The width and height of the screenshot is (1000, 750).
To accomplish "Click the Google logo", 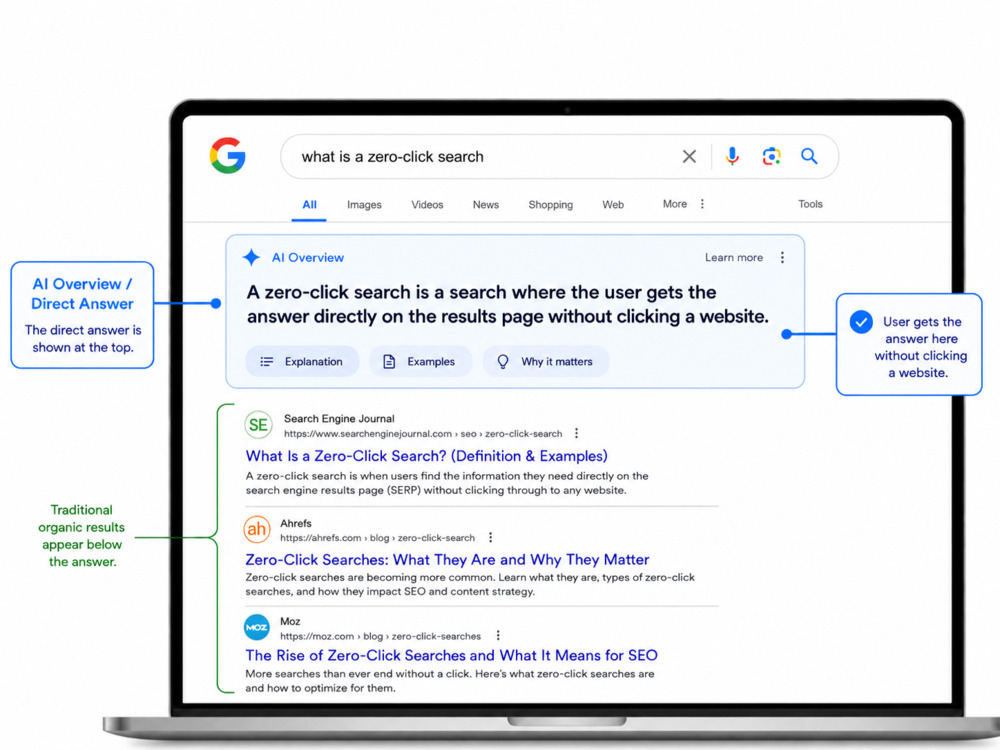I will 228,156.
